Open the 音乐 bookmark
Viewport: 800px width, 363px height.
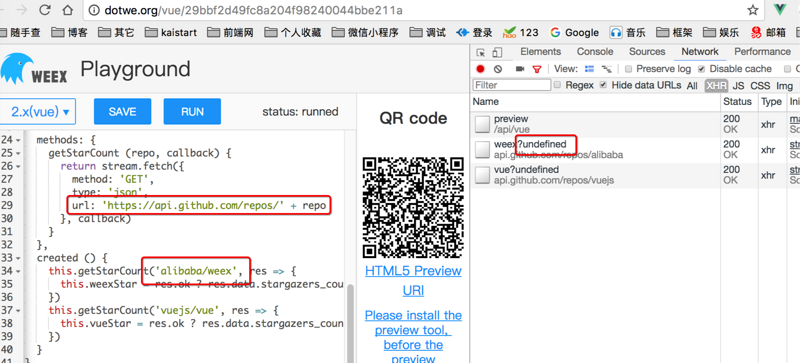pos(628,33)
